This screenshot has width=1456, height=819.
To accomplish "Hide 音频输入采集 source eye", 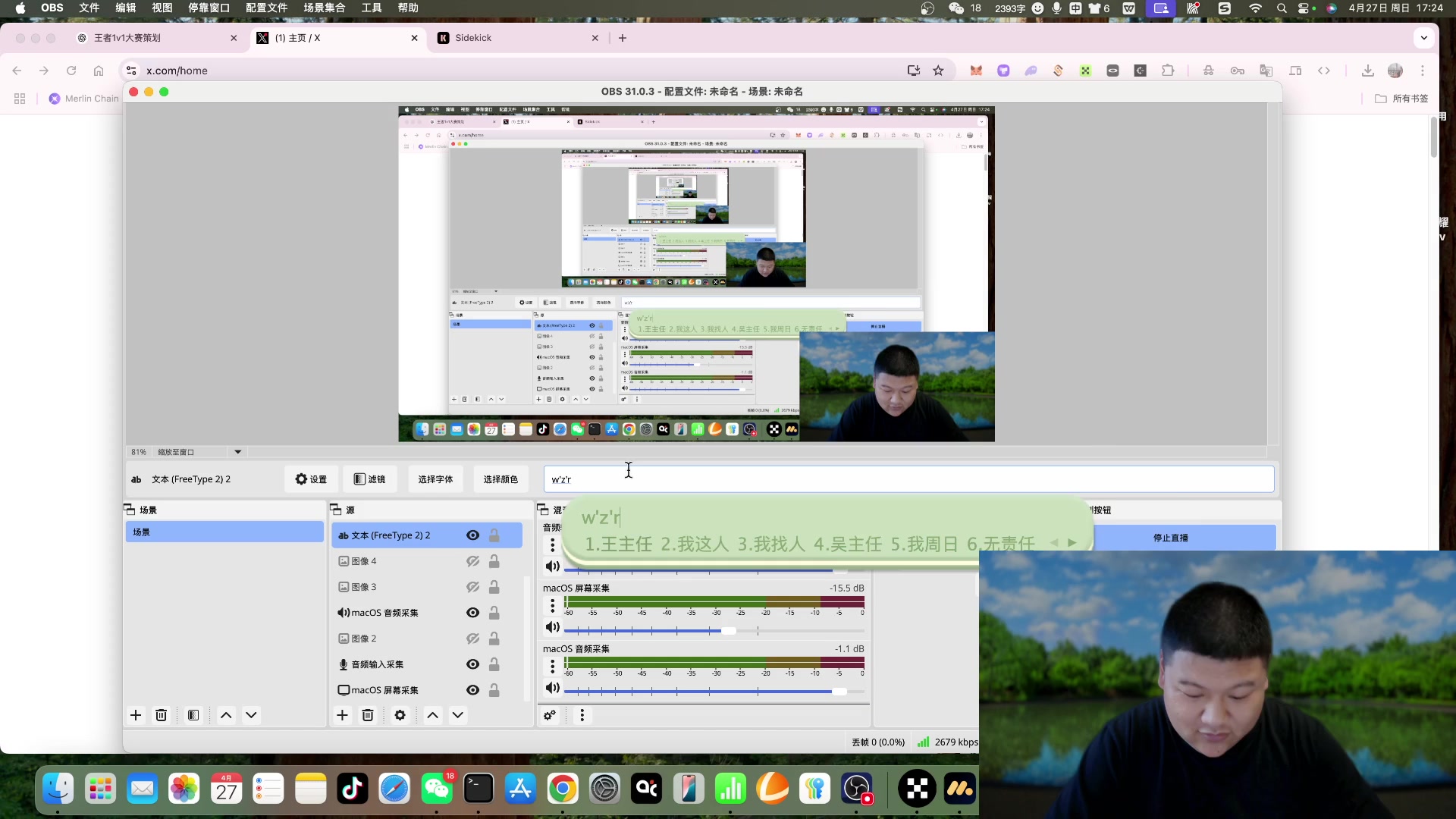I will pos(472,664).
